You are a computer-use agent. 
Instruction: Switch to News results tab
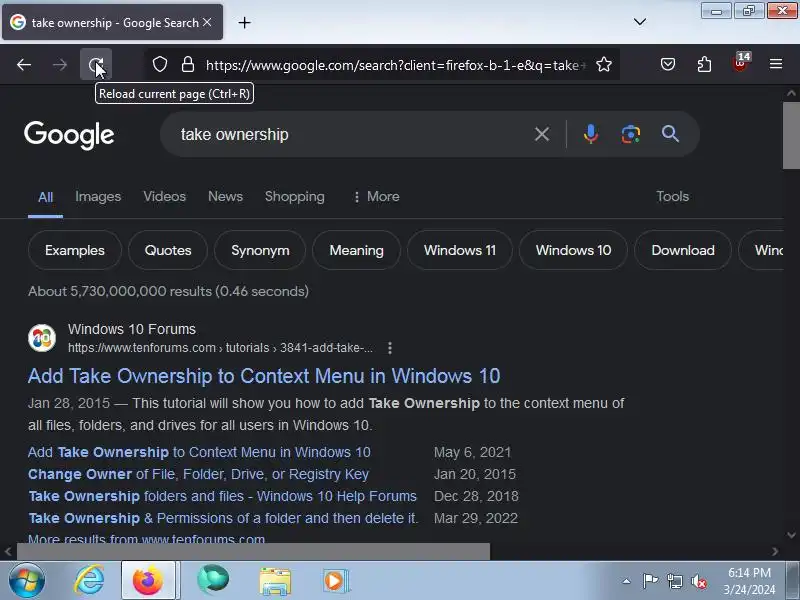coord(225,196)
